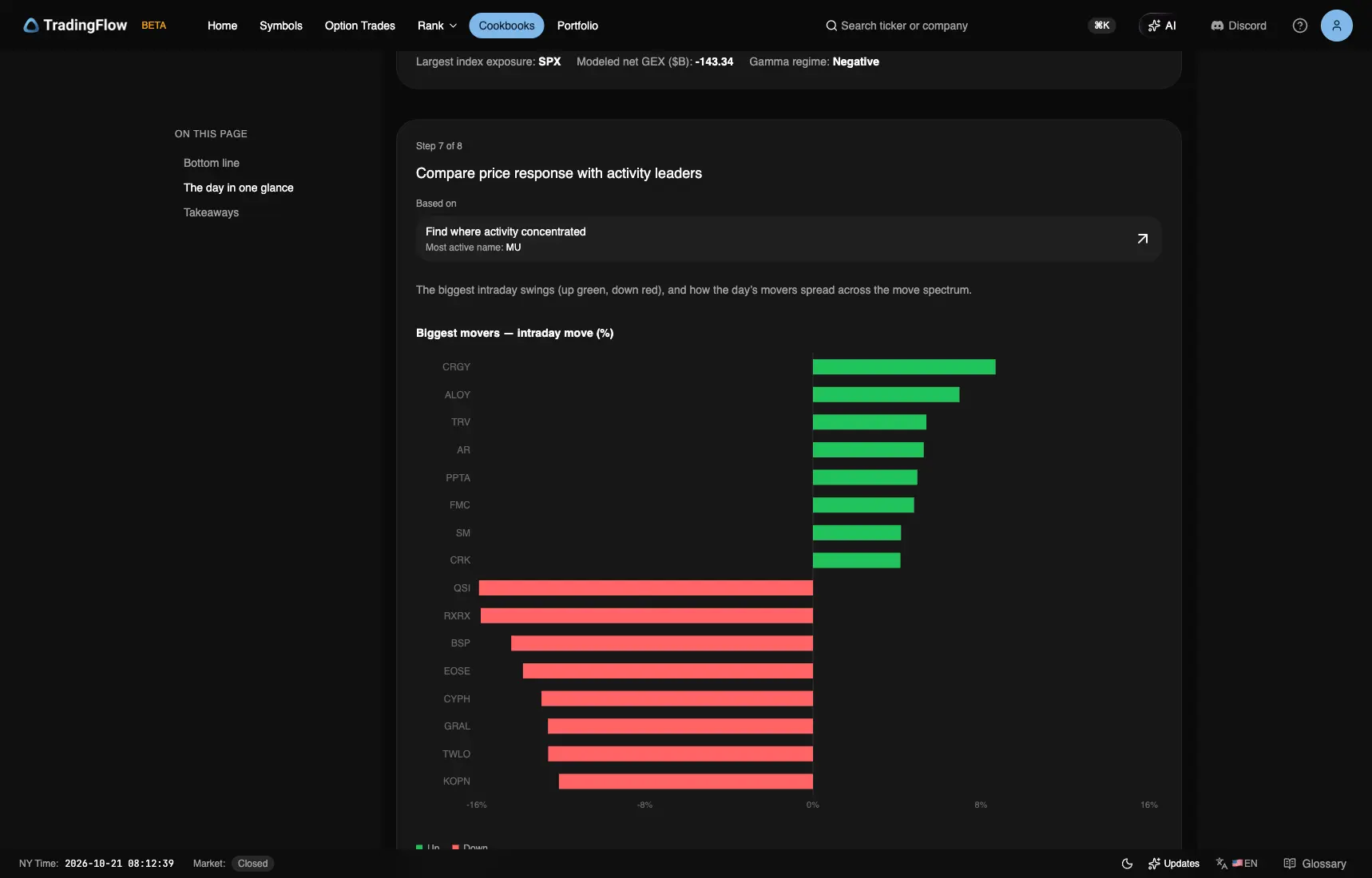Click the help question mark icon
Viewport: 1372px width, 878px height.
tap(1299, 26)
